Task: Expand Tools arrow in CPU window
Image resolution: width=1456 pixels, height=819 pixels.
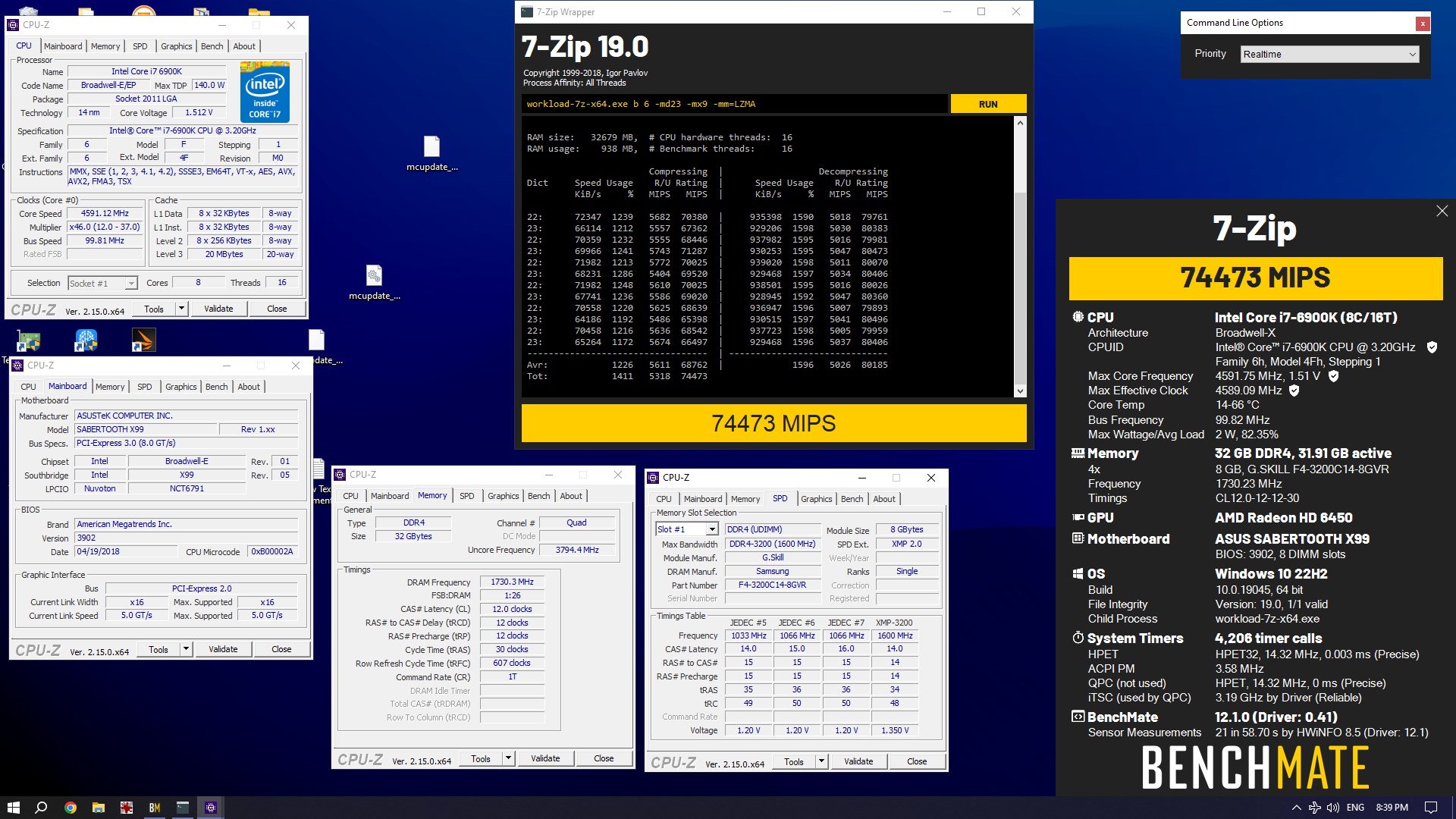Action: pyautogui.click(x=181, y=309)
